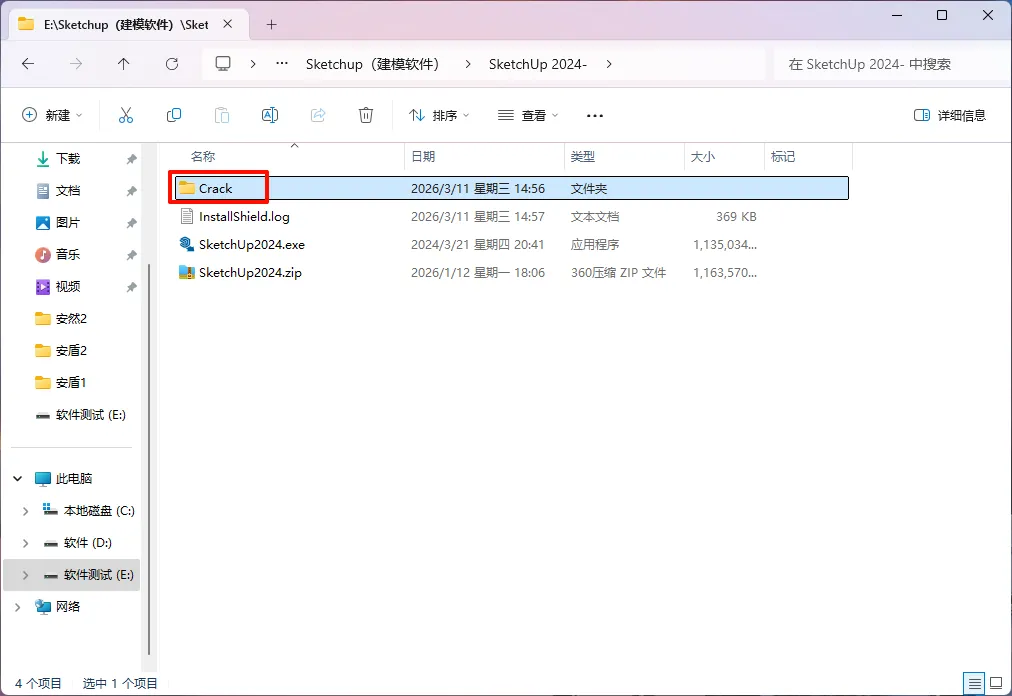Viewport: 1012px width, 696px height.
Task: Select the SketchUp2024.exe application
Action: coord(511,244)
